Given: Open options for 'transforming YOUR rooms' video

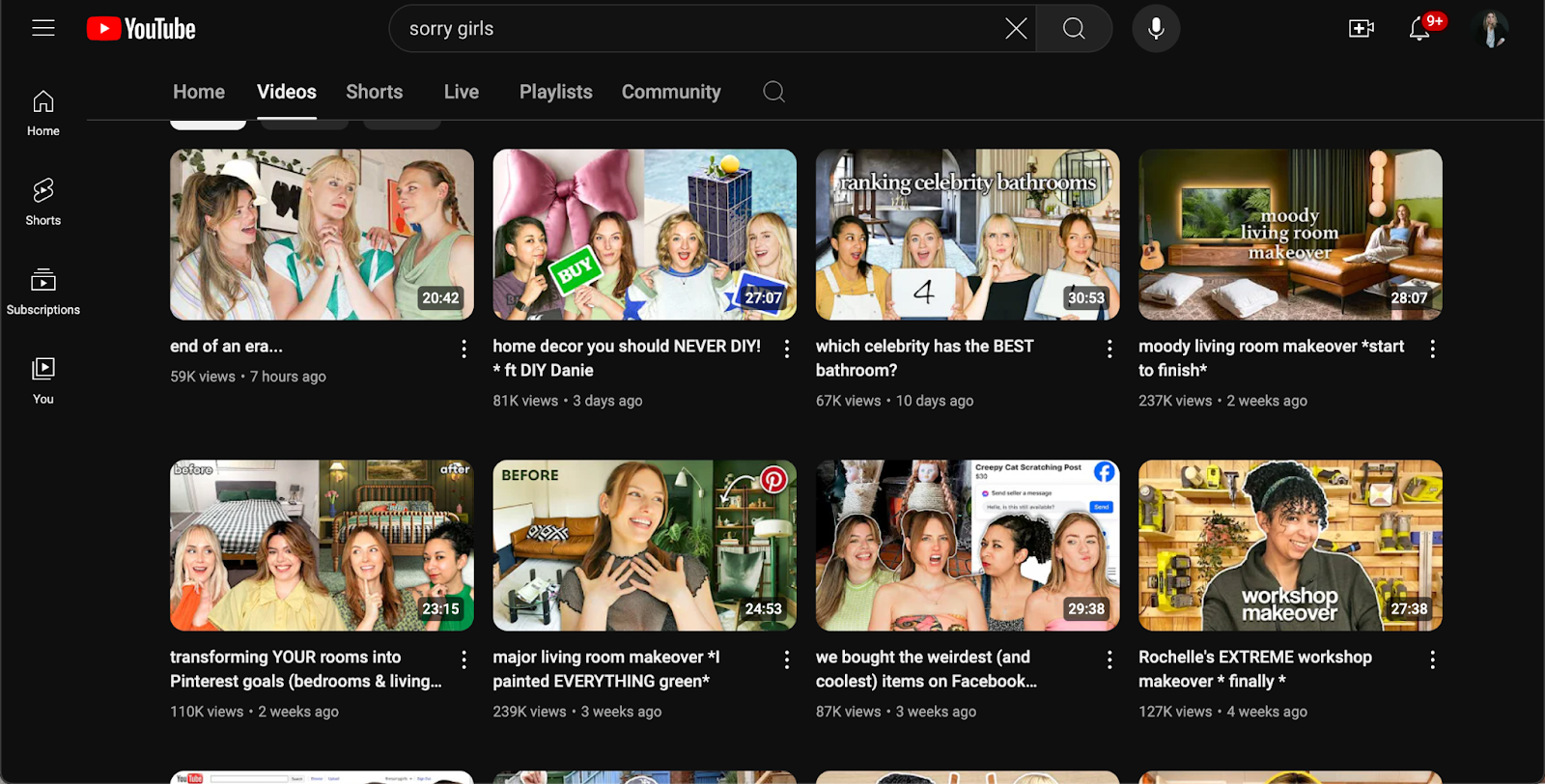Looking at the screenshot, I should 463,659.
